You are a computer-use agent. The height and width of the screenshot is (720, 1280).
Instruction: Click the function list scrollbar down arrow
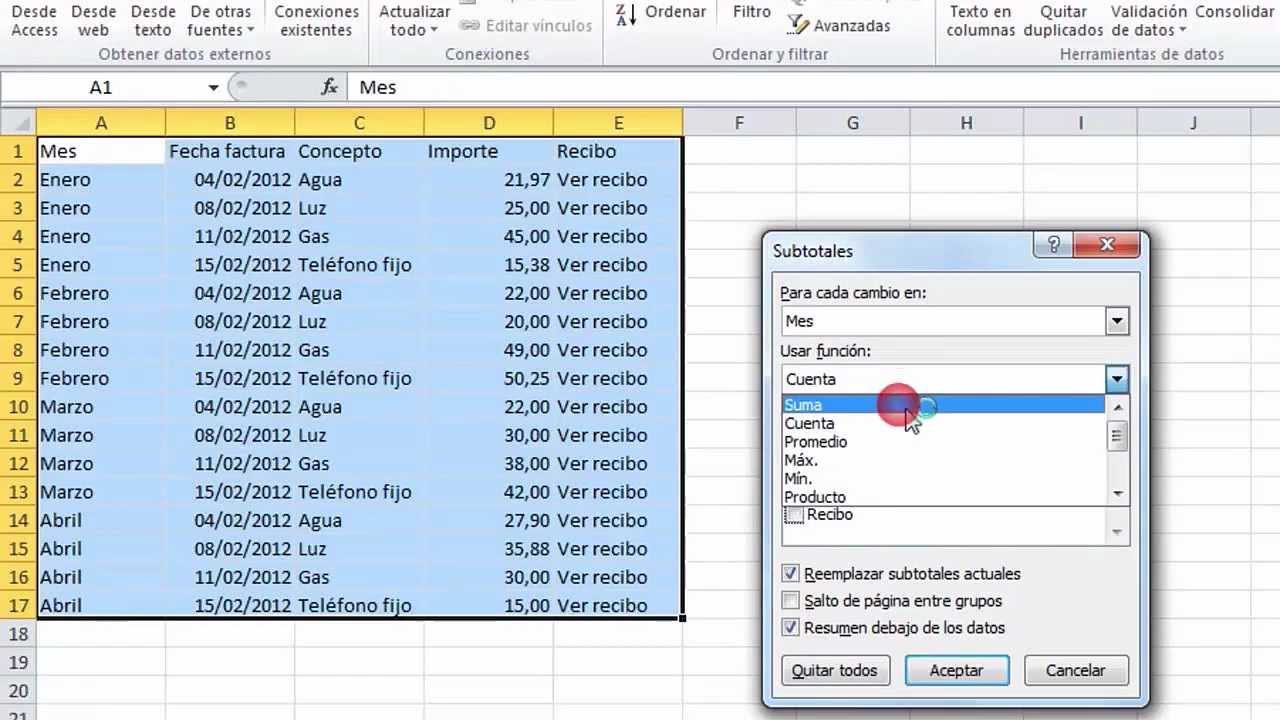pos(1117,492)
